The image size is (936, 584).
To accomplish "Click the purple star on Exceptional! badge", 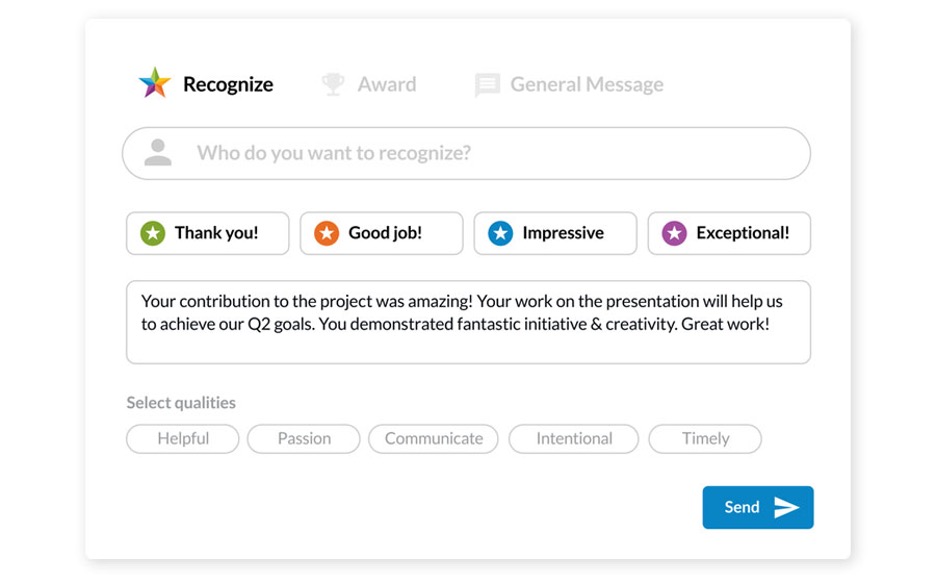I will 673,233.
